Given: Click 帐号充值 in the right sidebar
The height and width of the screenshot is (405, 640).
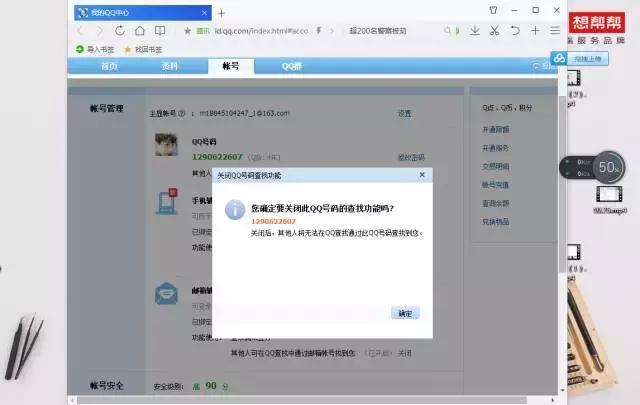Looking at the screenshot, I should click(496, 185).
